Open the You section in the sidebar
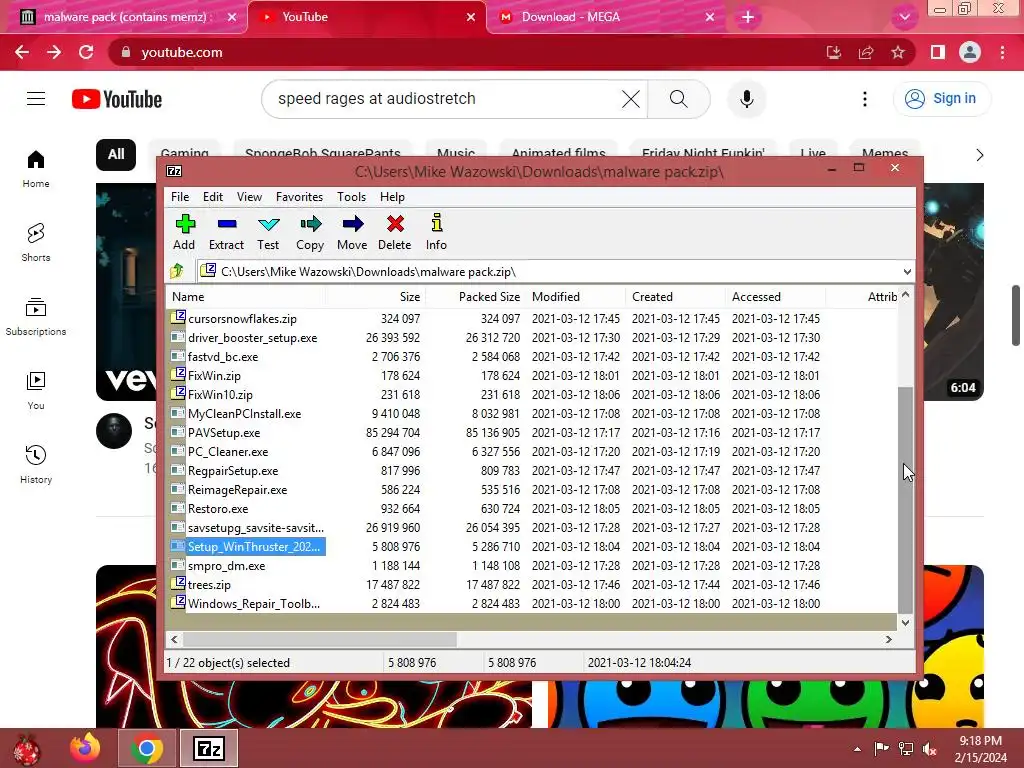Image resolution: width=1024 pixels, height=768 pixels. (36, 391)
